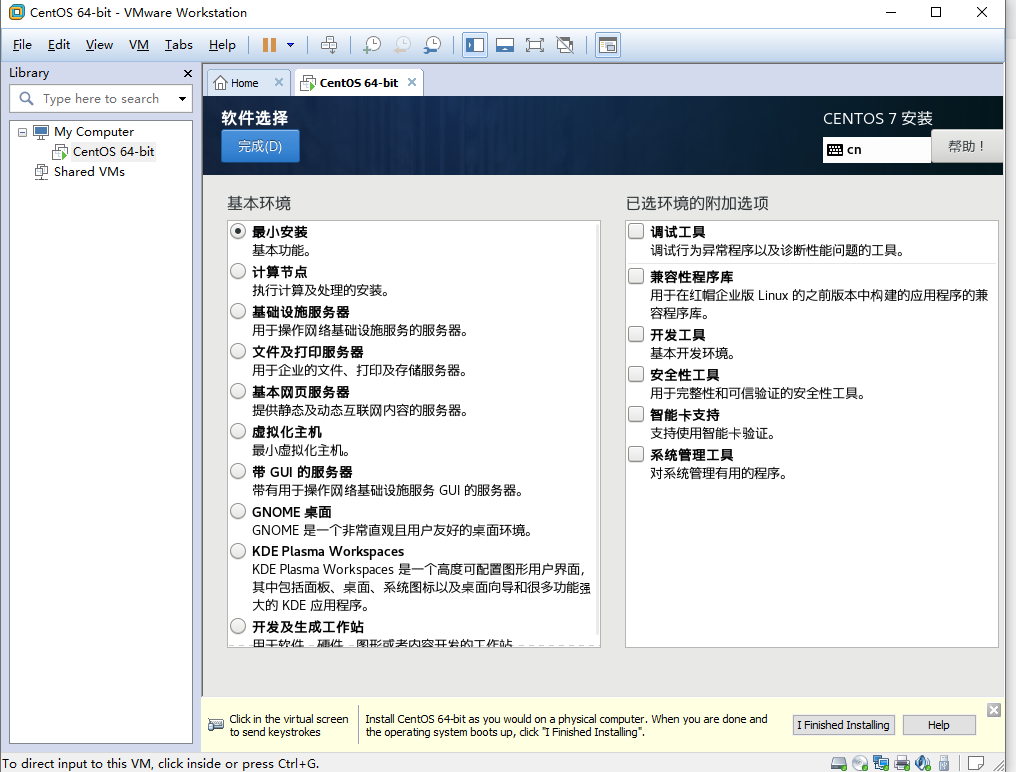Open the VM menu
Screen dimensions: 1016x772
(139, 45)
